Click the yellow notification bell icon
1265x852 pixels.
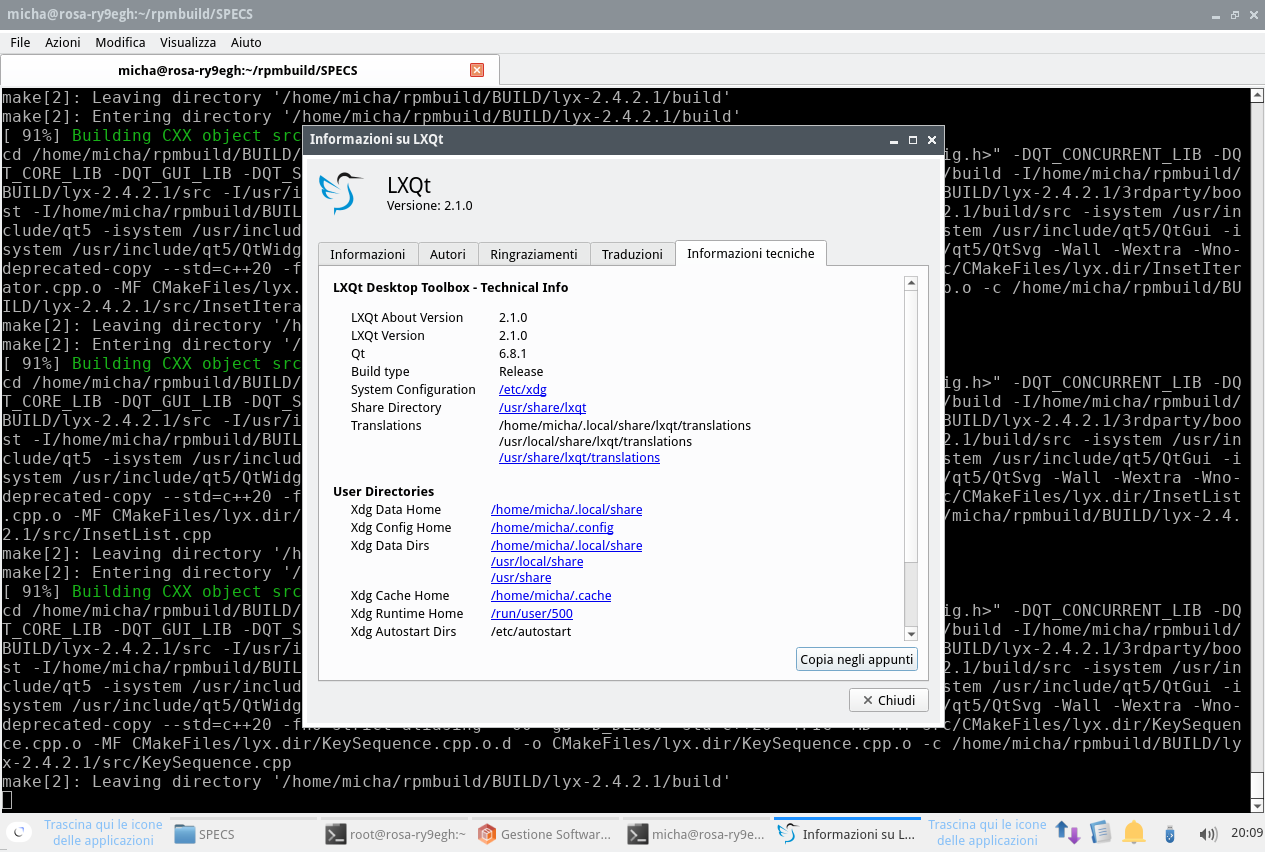(x=1133, y=833)
